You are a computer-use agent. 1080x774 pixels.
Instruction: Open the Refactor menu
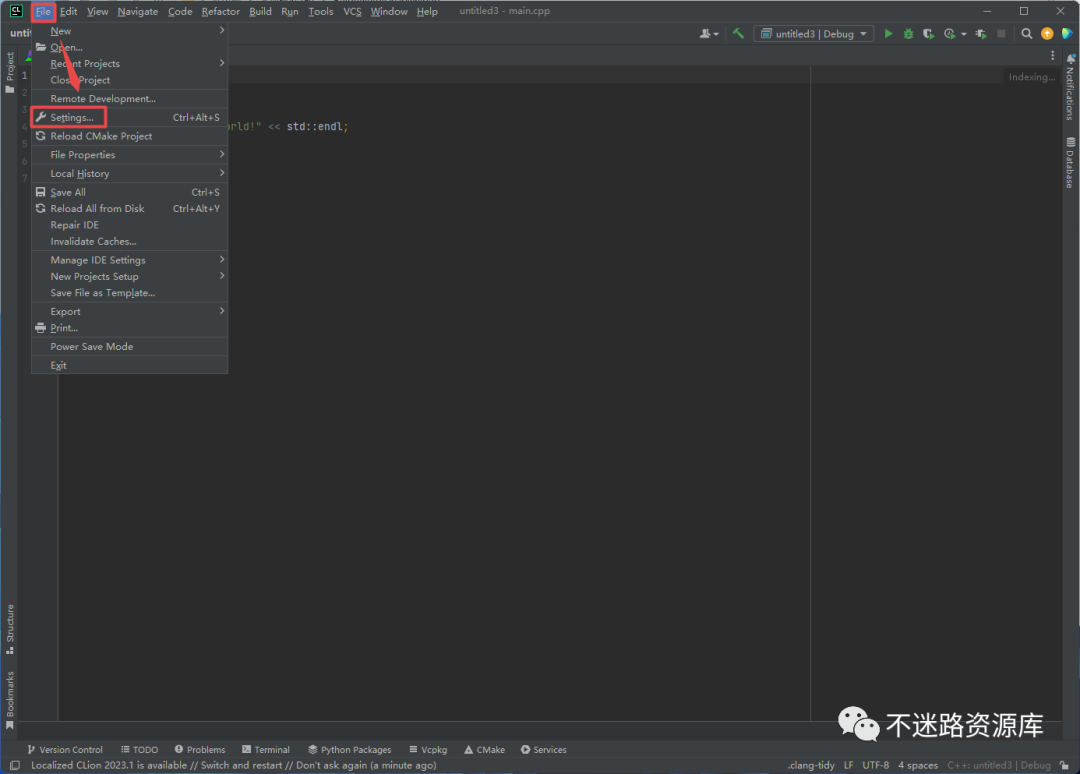pos(220,11)
